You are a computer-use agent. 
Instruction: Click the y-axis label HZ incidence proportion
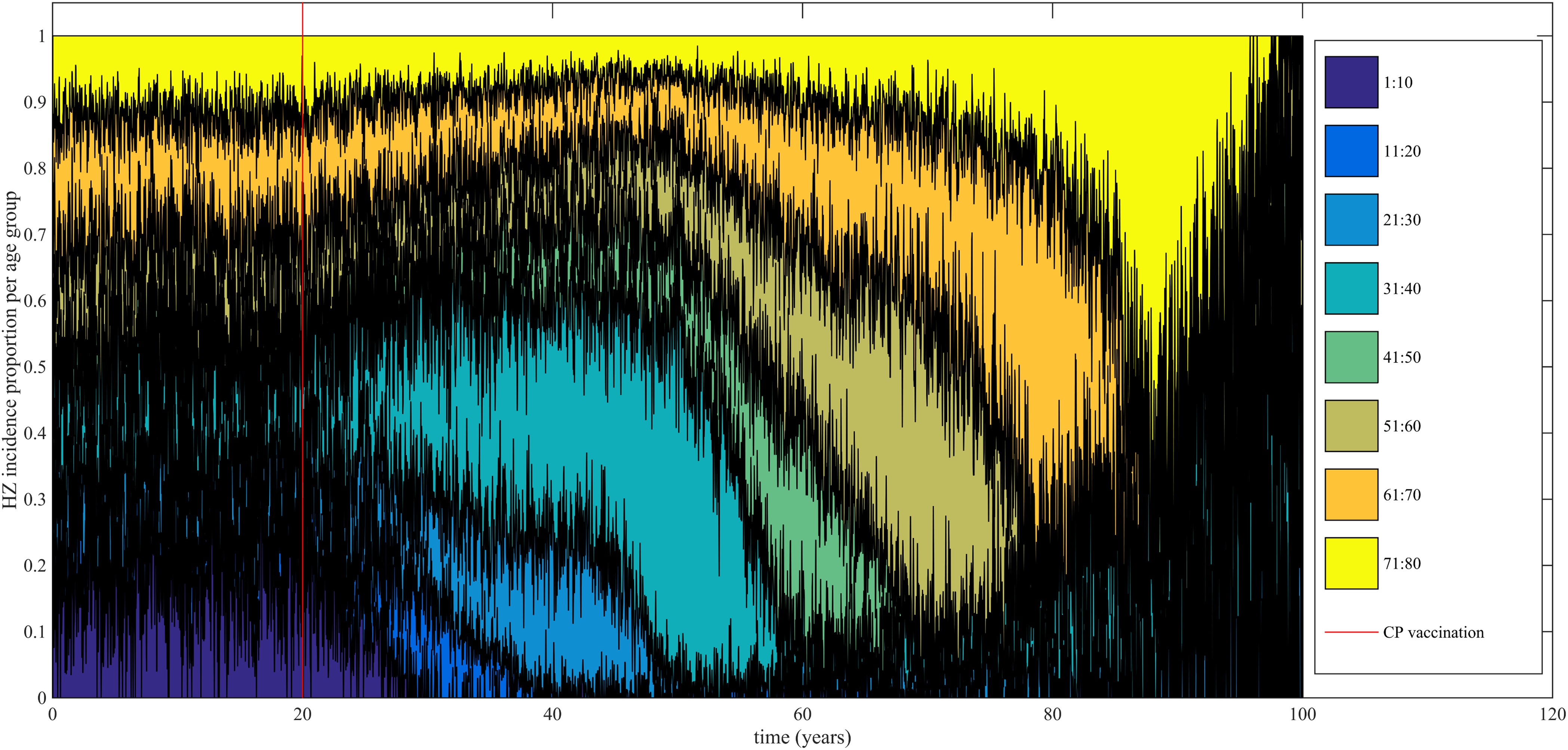(x=11, y=350)
